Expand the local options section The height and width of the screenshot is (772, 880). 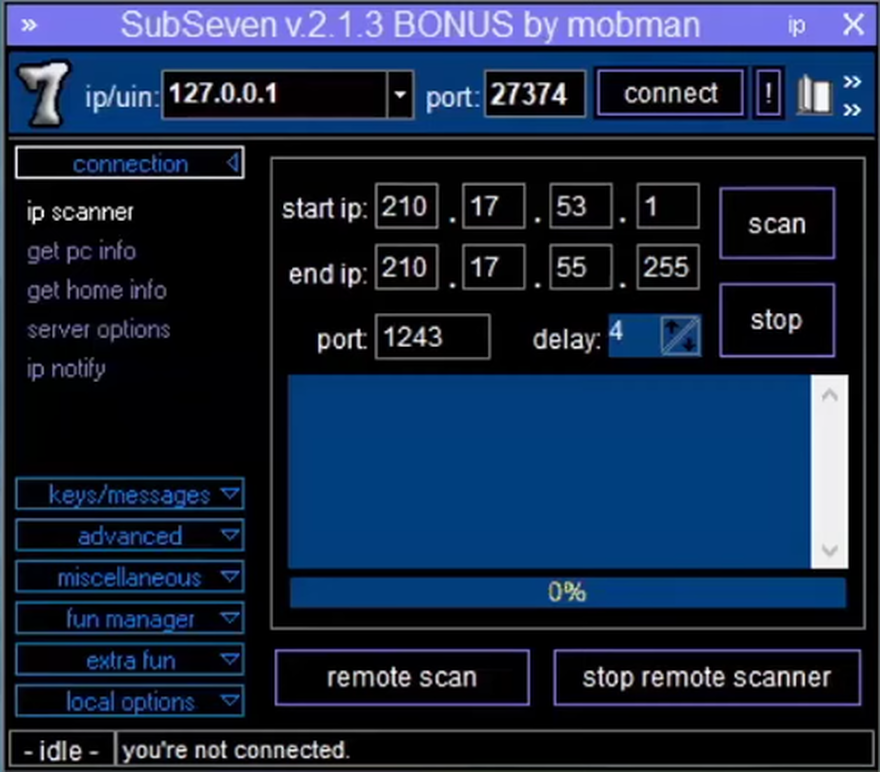130,701
